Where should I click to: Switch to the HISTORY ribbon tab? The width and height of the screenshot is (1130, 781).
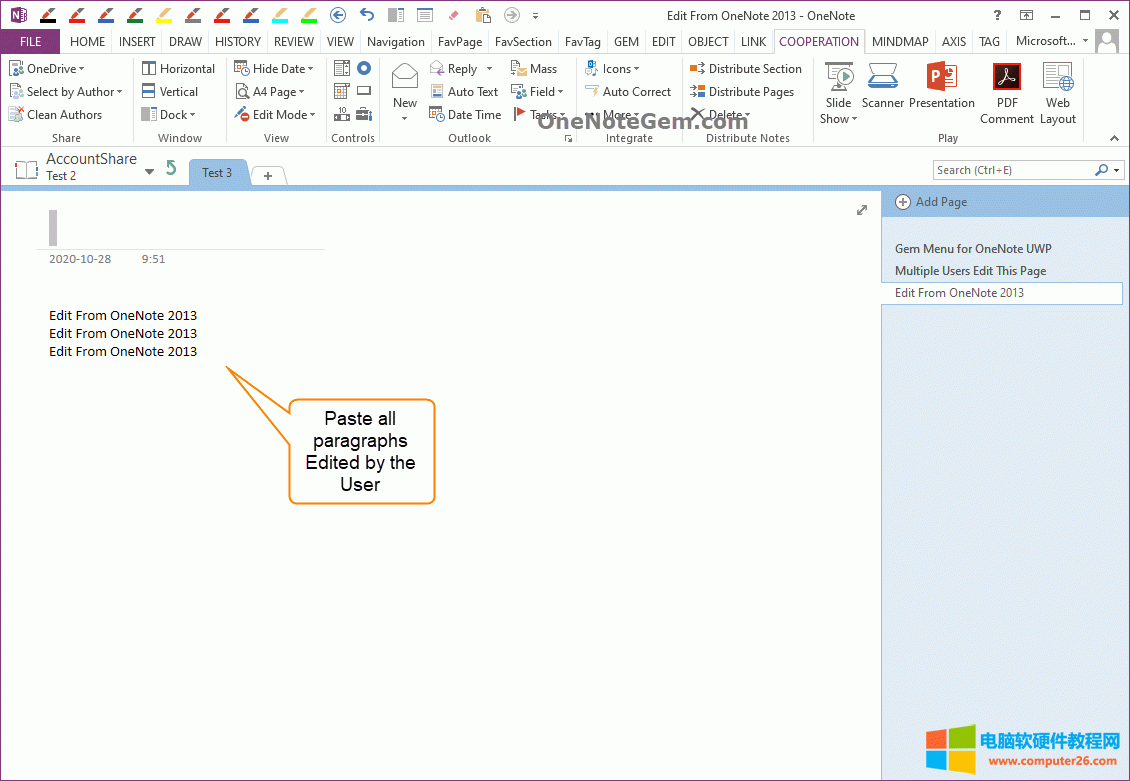pos(238,42)
